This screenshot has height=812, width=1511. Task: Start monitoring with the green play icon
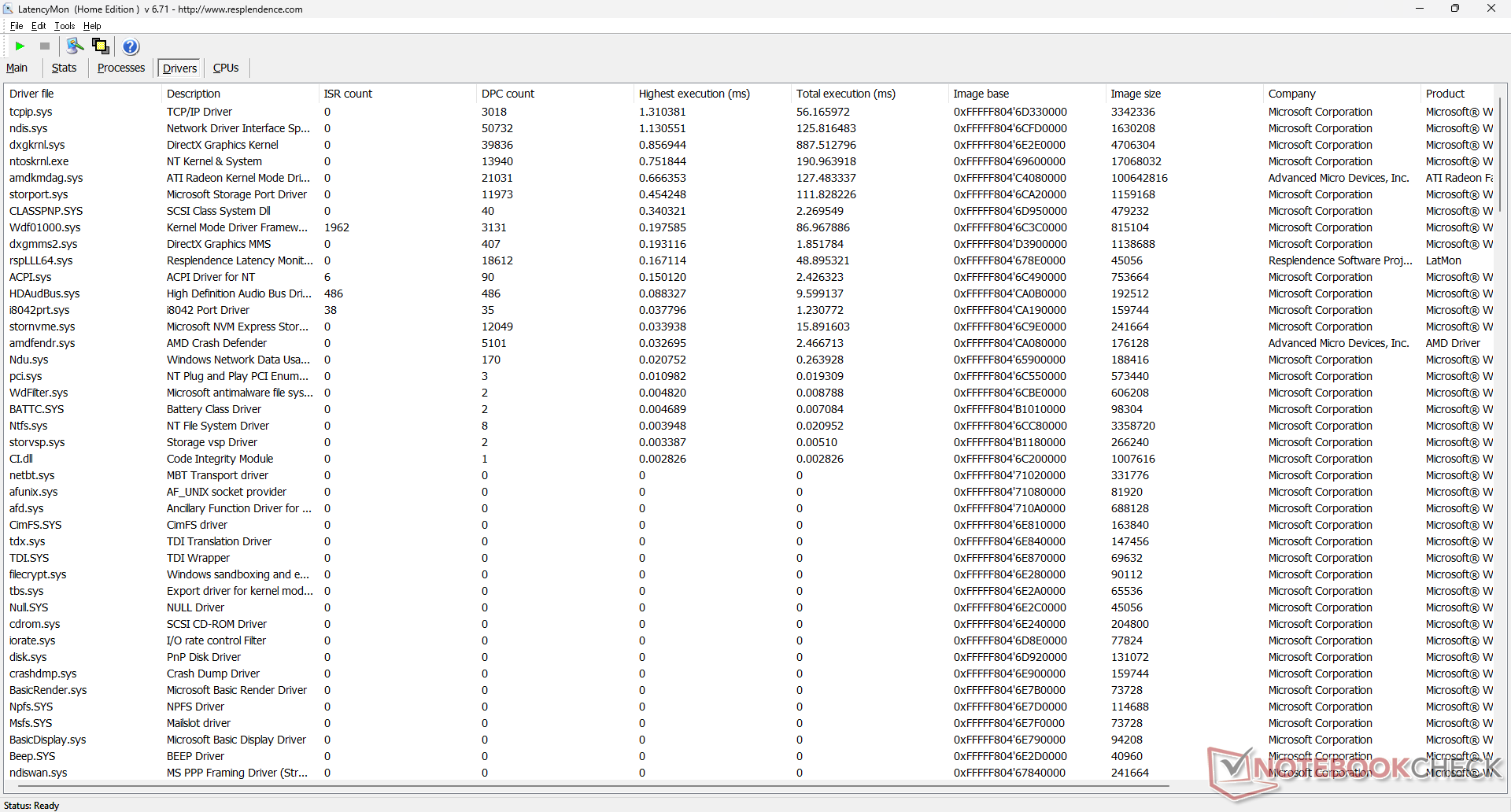coord(20,46)
